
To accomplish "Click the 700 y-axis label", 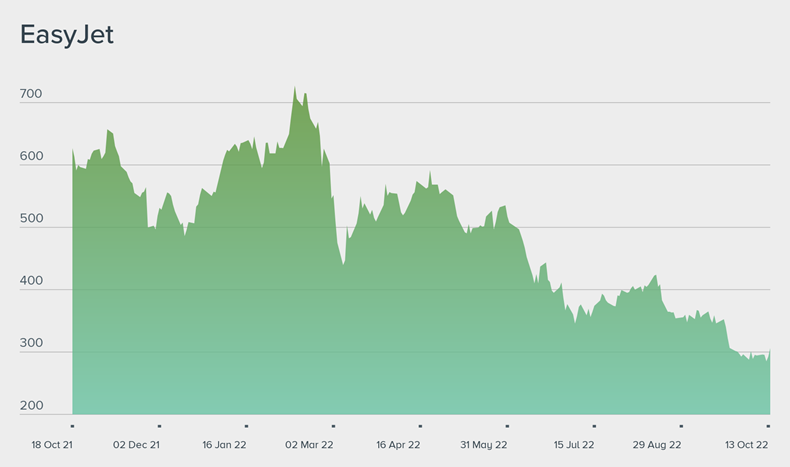I will click(x=31, y=94).
